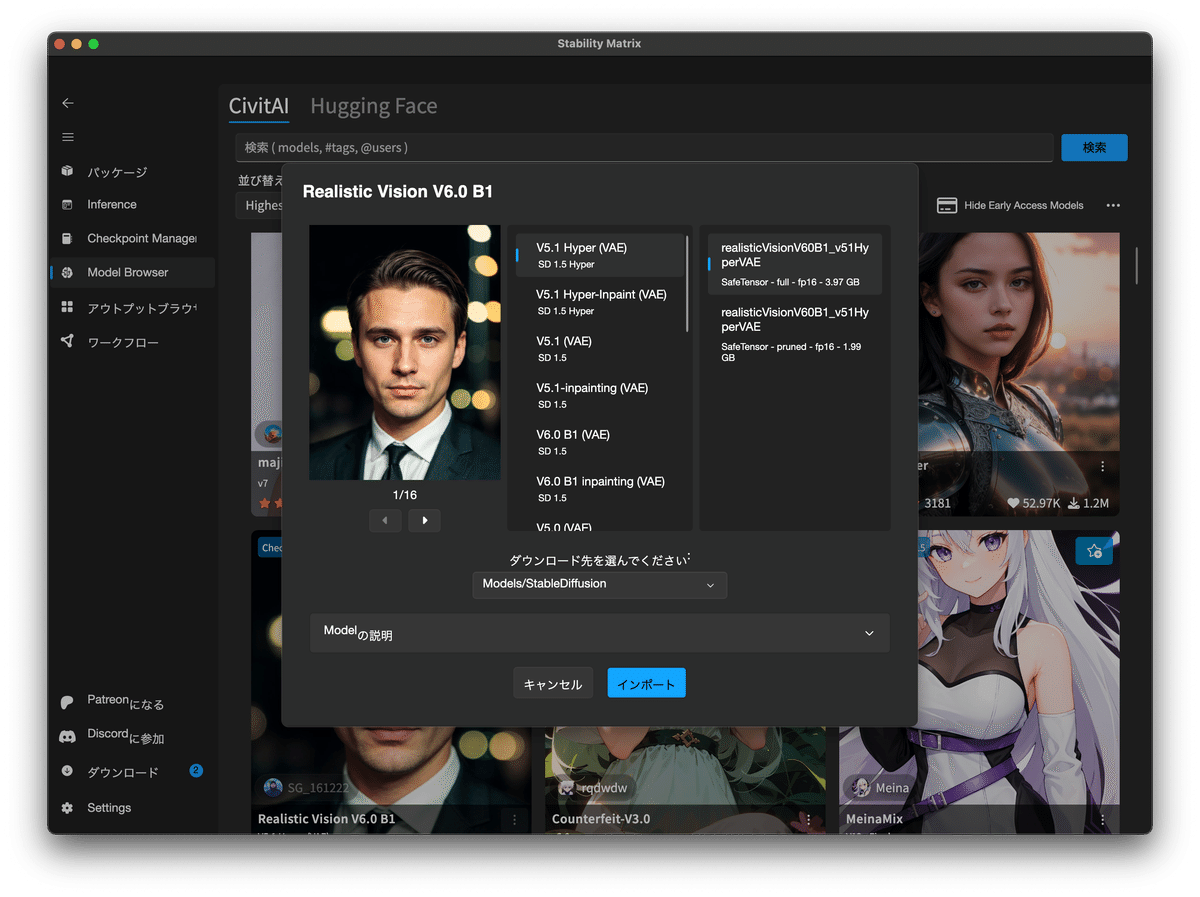Screen dimensions: 1200x897
Task: Open the Inference page from the sidebar
Action: [x=132, y=204]
